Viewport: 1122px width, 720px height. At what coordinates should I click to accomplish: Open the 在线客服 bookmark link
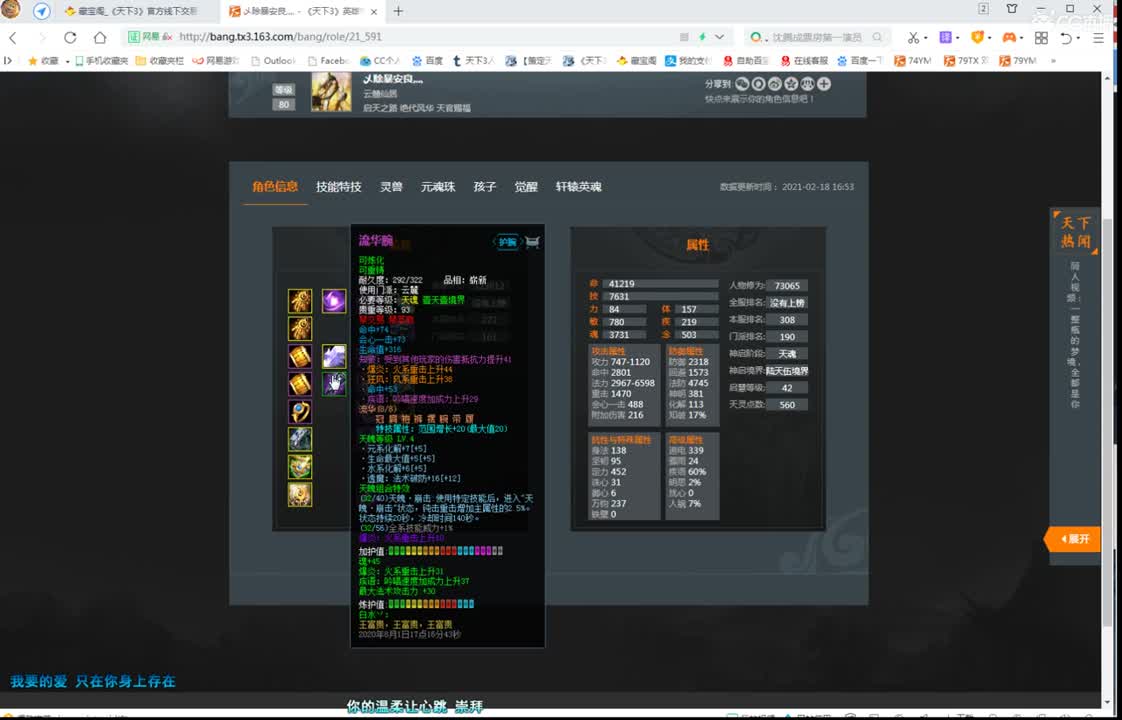(804, 61)
